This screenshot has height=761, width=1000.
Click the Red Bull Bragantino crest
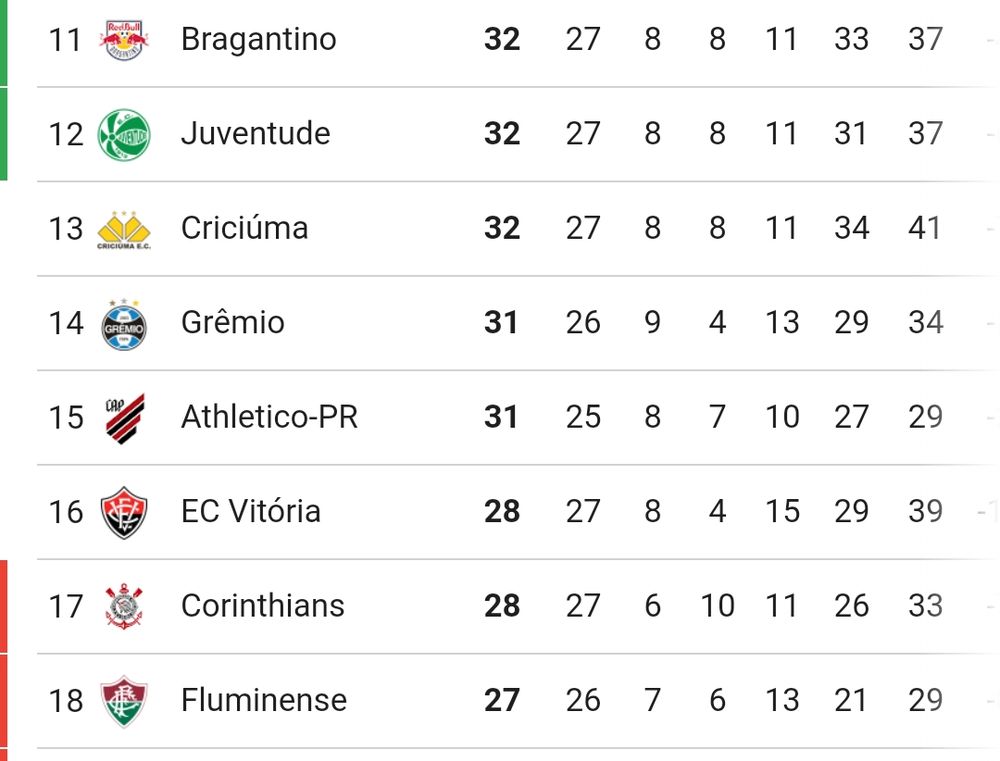click(x=124, y=39)
